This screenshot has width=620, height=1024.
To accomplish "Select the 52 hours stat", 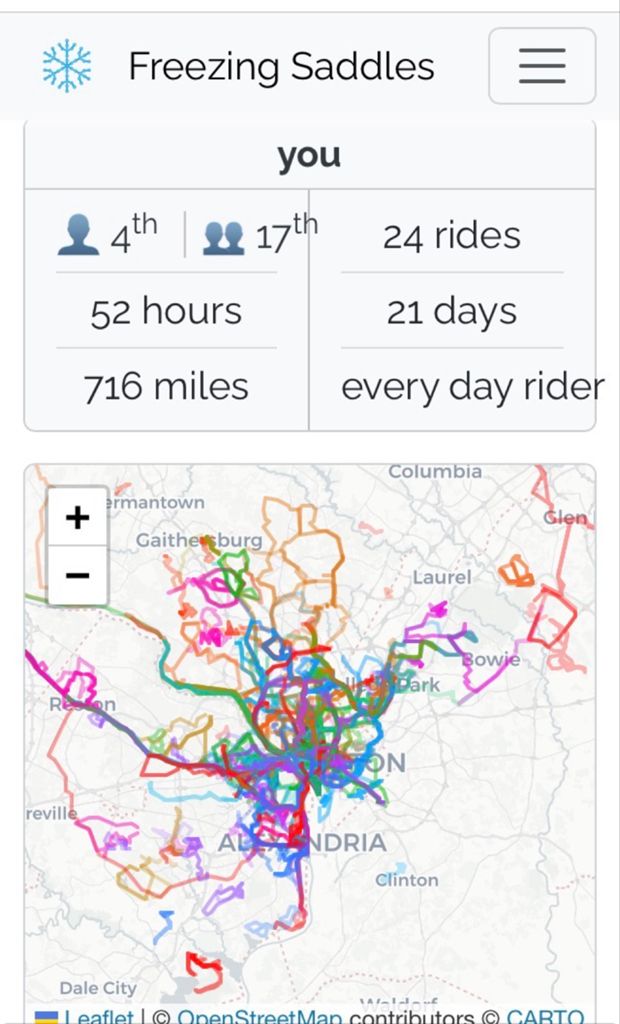I will point(166,311).
